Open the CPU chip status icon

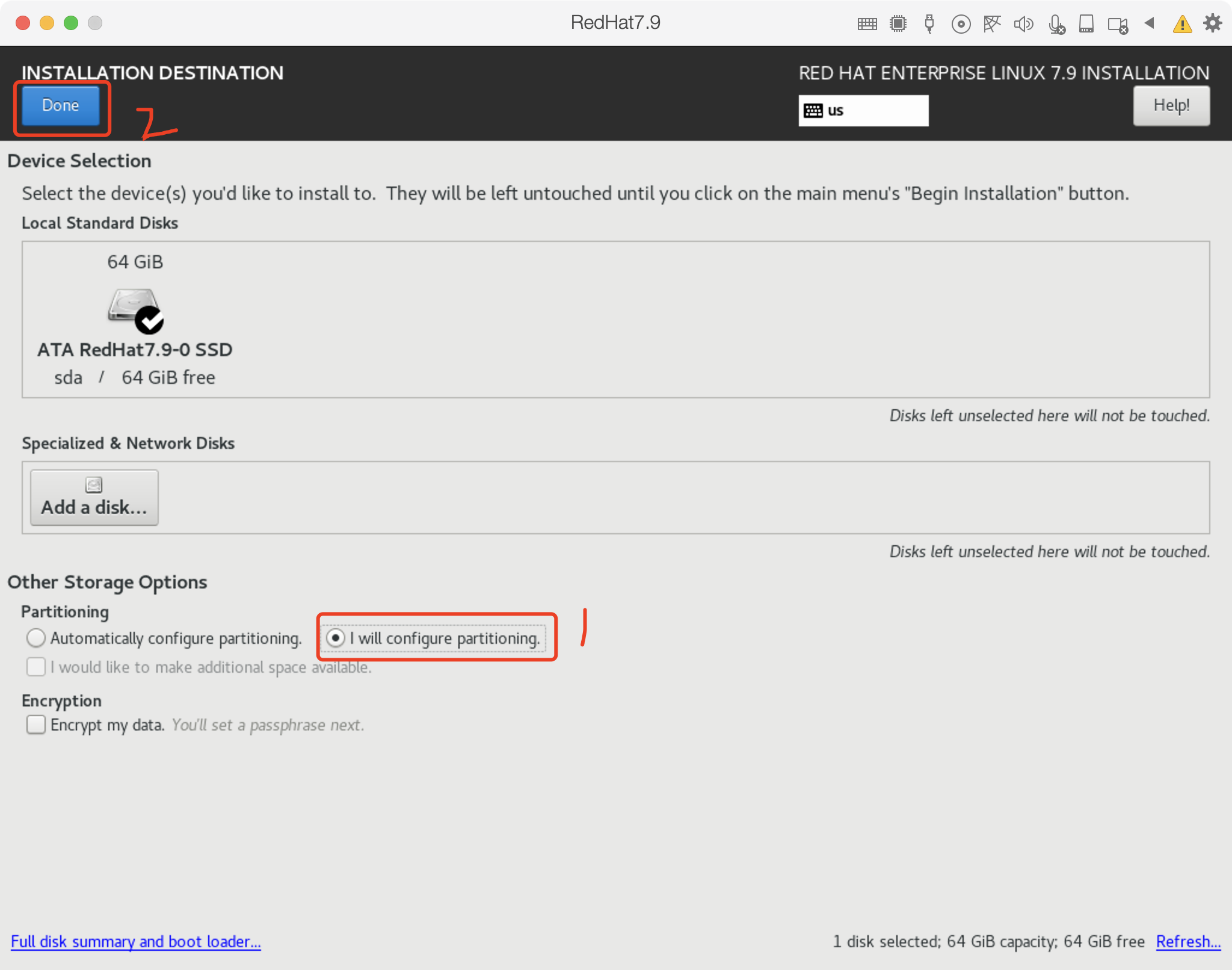[898, 24]
